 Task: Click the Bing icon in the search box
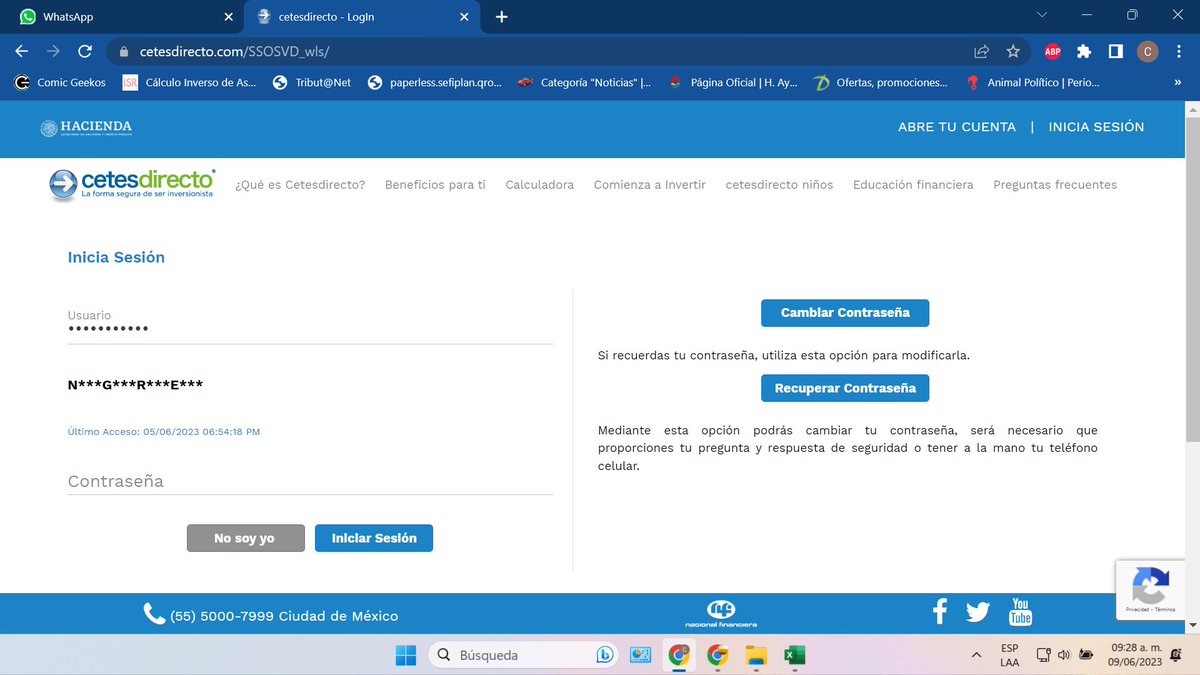604,655
